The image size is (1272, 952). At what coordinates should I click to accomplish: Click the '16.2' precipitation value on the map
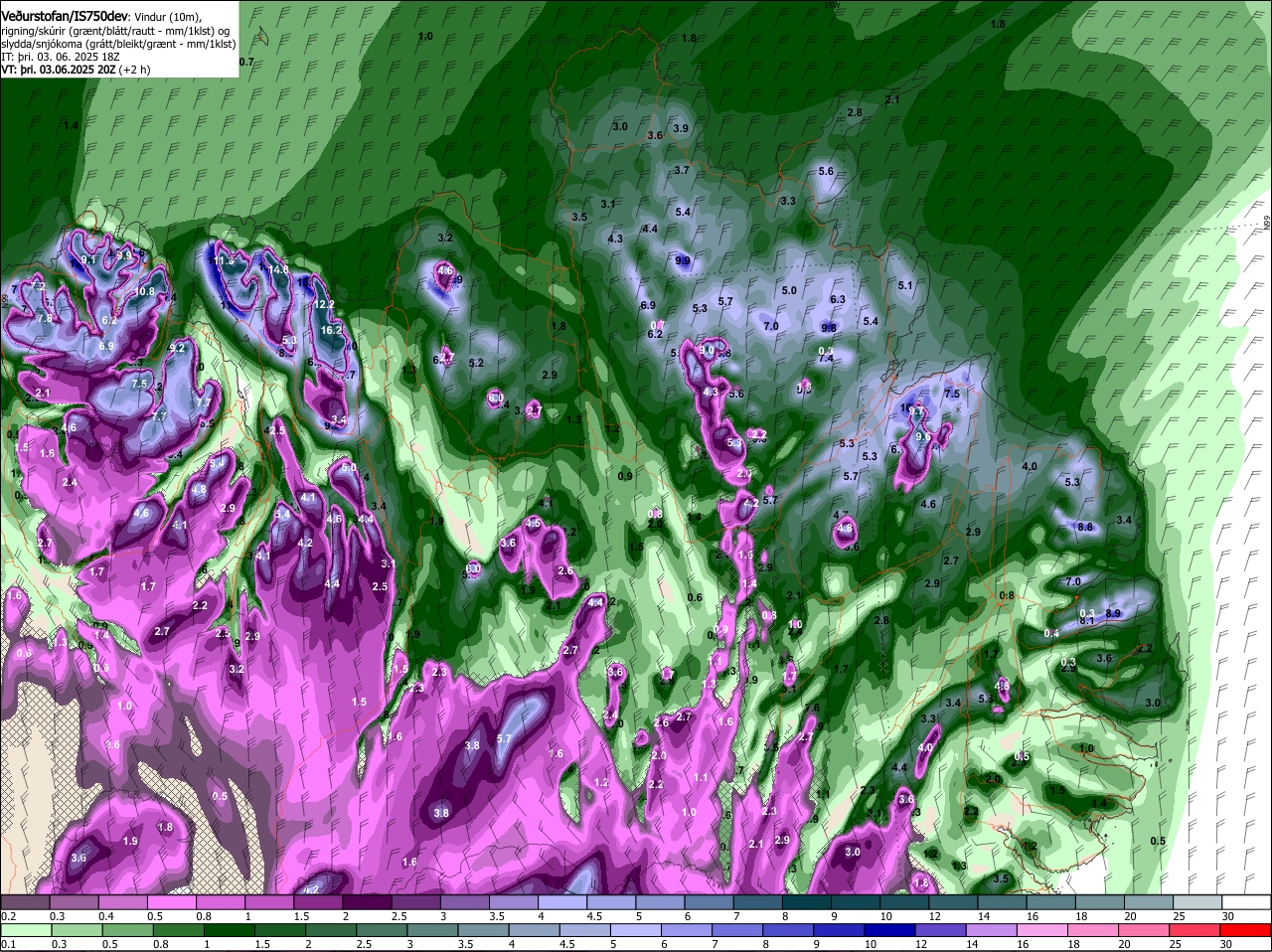(331, 330)
